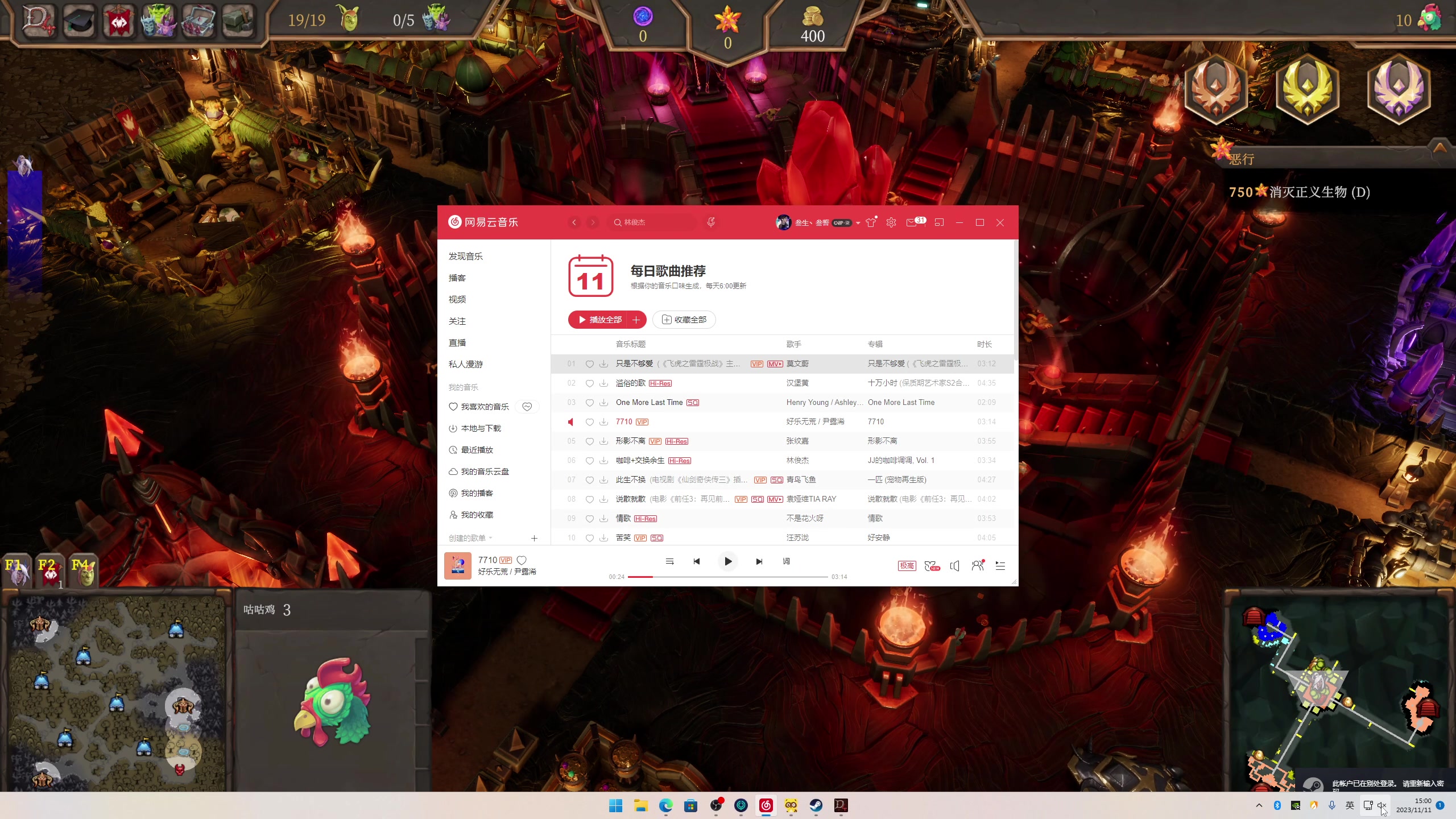Open the messages mail icon with 31 badge
The image size is (1456, 819).
tap(915, 222)
